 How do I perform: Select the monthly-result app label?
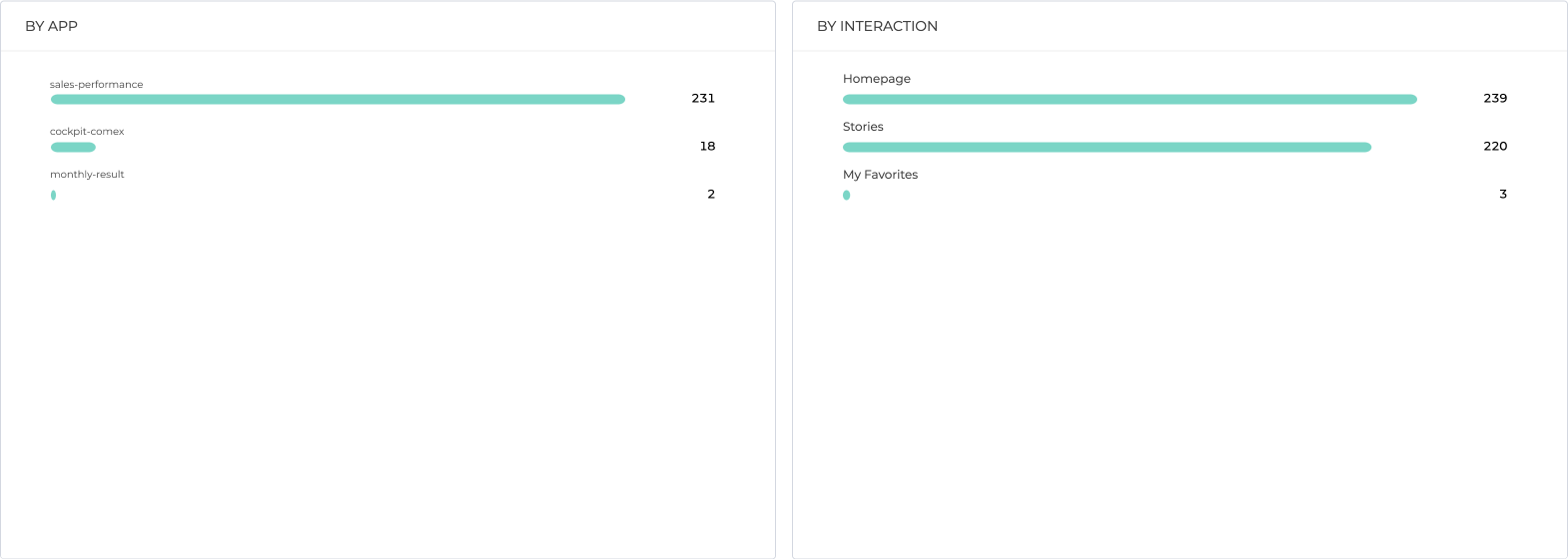(87, 175)
